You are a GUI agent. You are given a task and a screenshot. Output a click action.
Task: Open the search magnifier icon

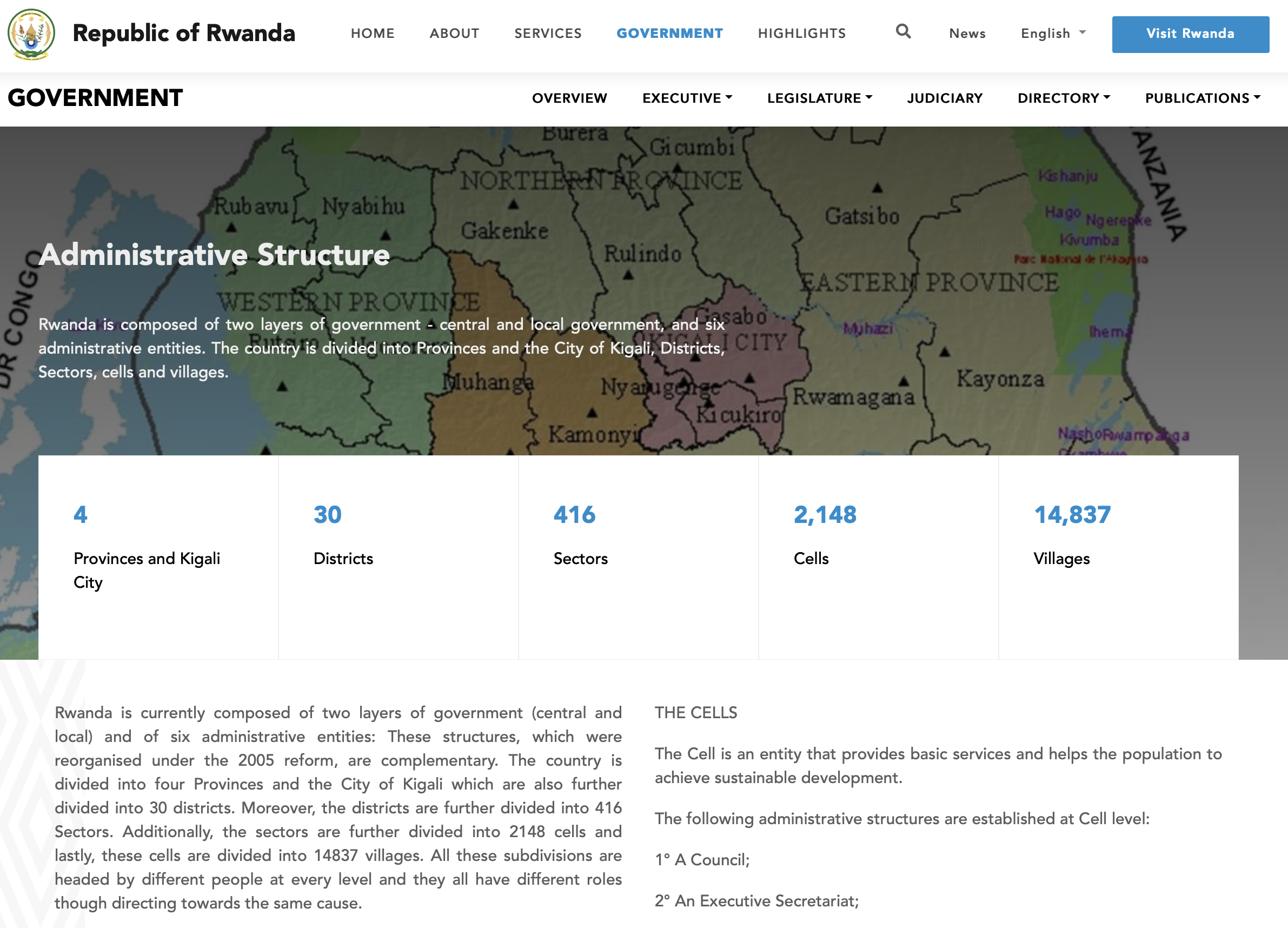pyautogui.click(x=903, y=32)
